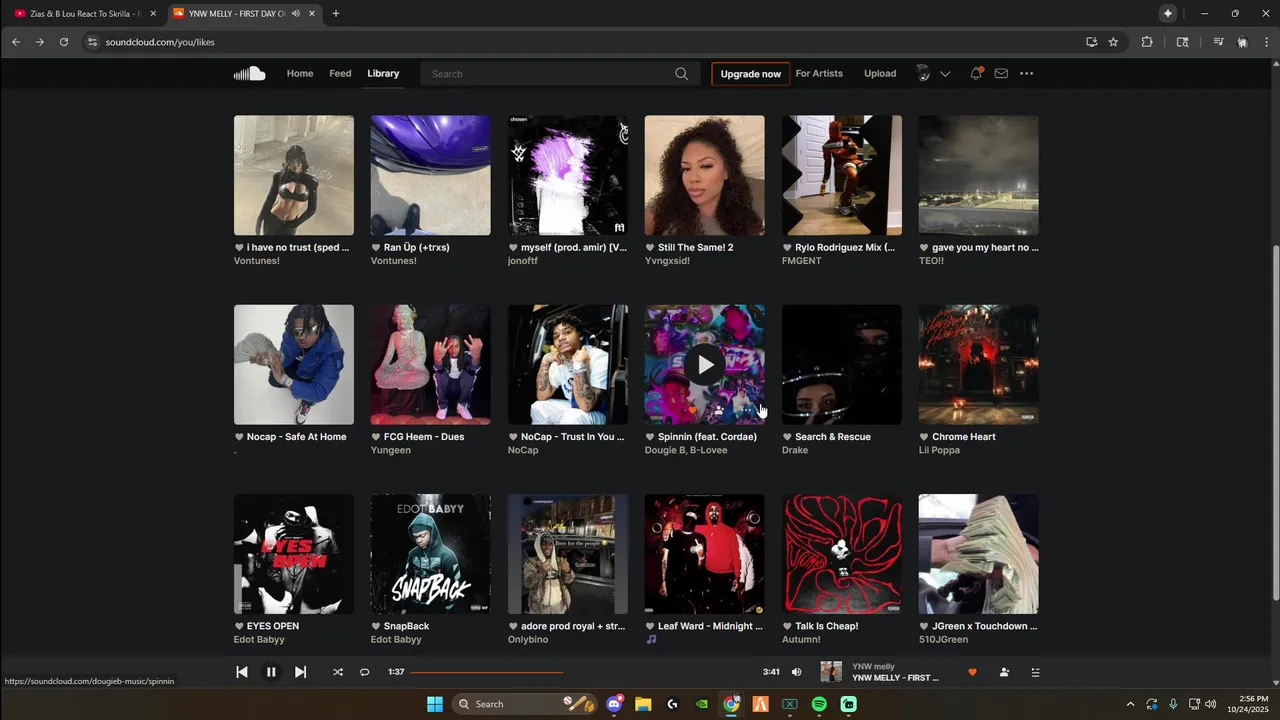Open FCG Heem - Dues track link
The width and height of the screenshot is (1280, 720).
[424, 437]
